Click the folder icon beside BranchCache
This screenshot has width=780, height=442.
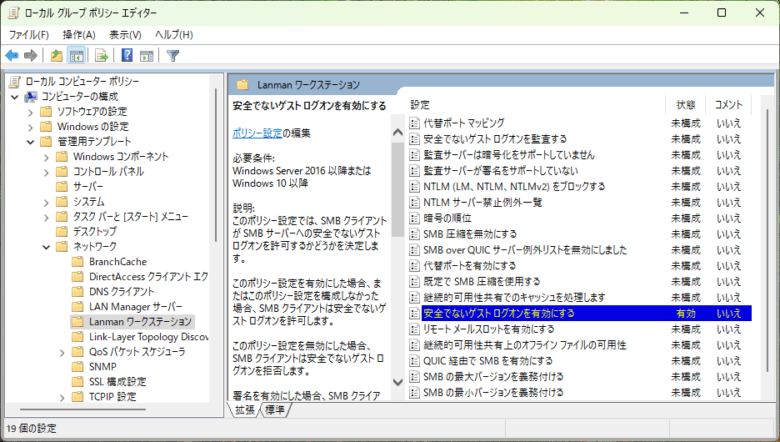(x=78, y=262)
